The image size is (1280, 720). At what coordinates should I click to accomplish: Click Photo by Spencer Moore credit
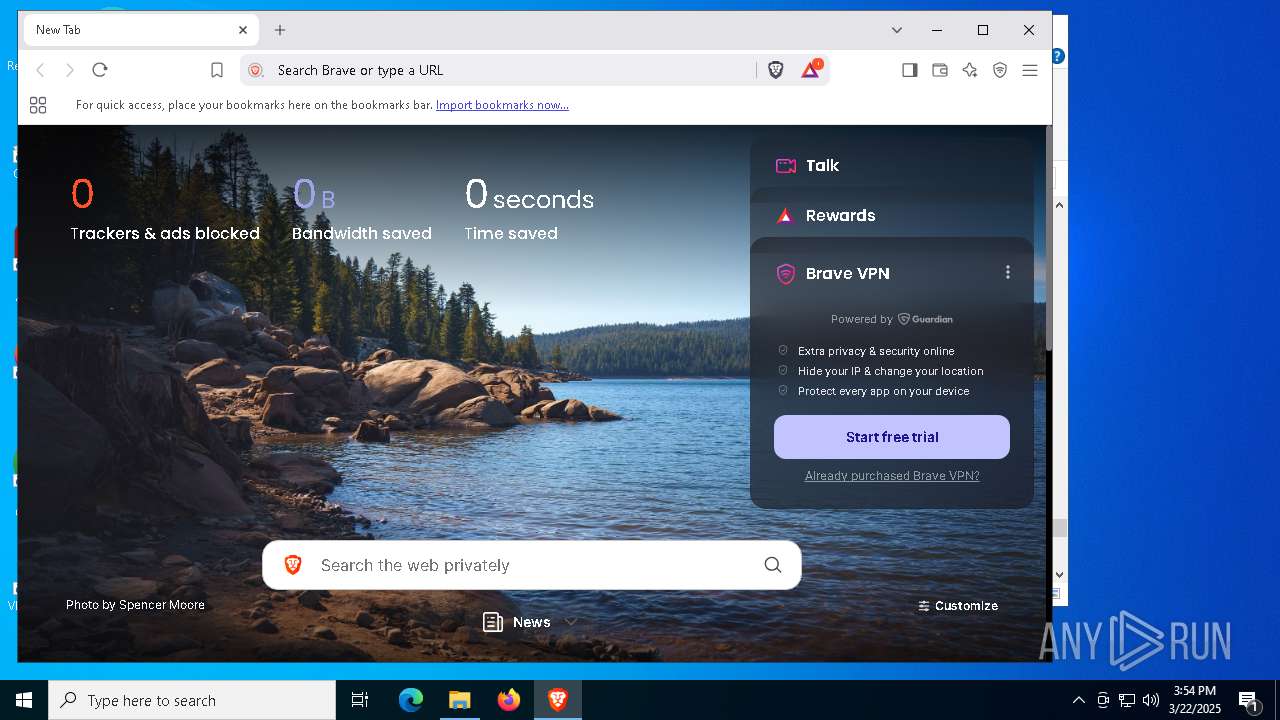coord(135,605)
